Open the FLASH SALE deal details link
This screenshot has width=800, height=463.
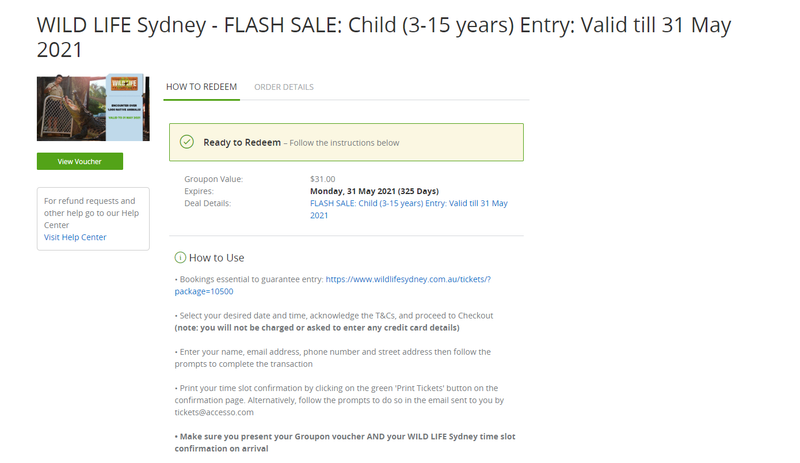point(408,209)
